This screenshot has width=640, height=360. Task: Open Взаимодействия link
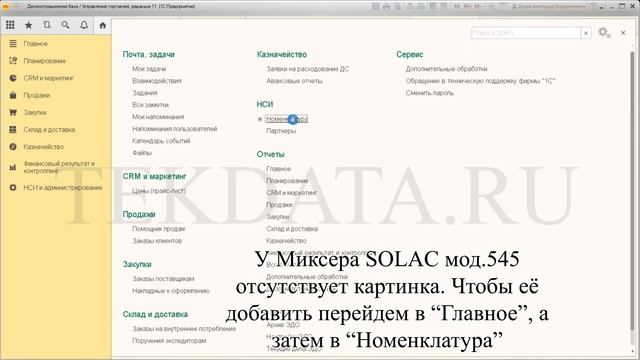(x=157, y=81)
